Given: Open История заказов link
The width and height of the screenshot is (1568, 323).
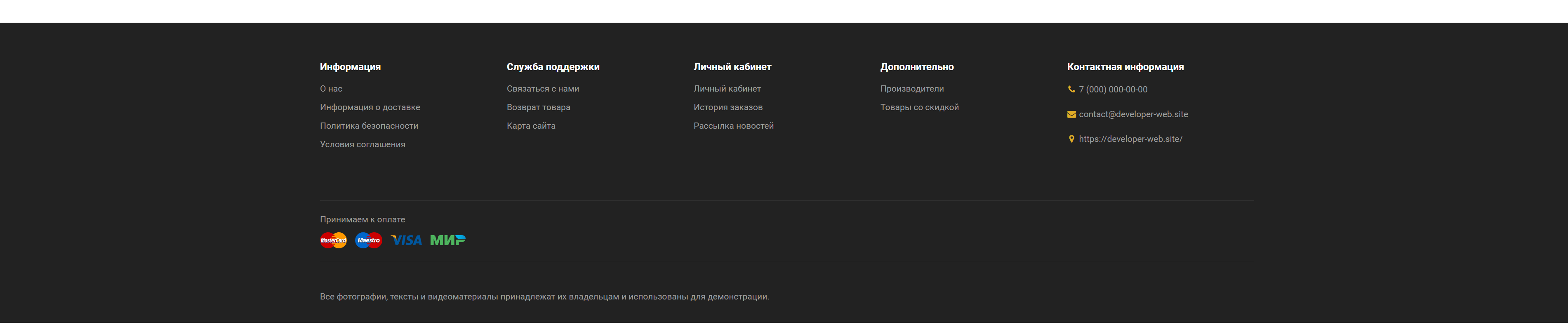Looking at the screenshot, I should pyautogui.click(x=728, y=107).
